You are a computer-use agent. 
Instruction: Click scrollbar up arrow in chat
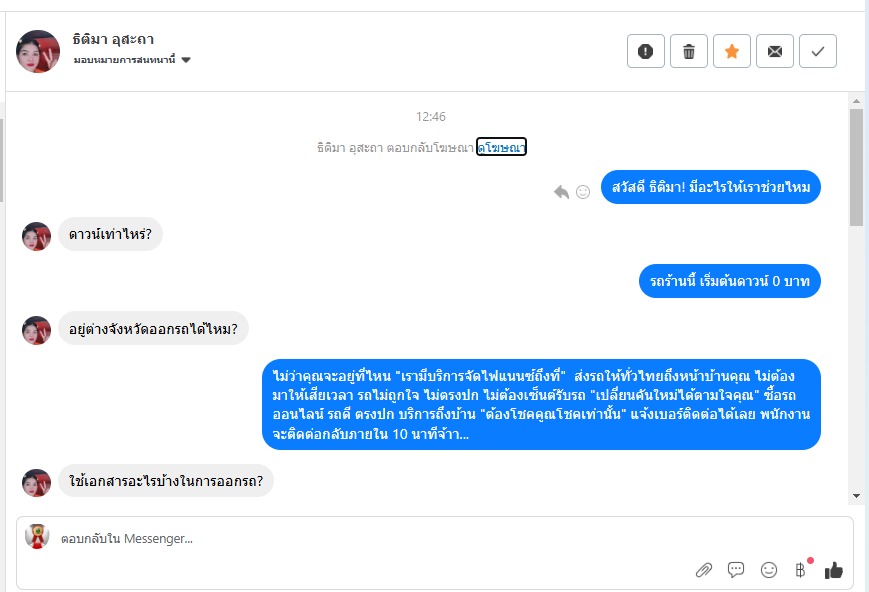(856, 101)
